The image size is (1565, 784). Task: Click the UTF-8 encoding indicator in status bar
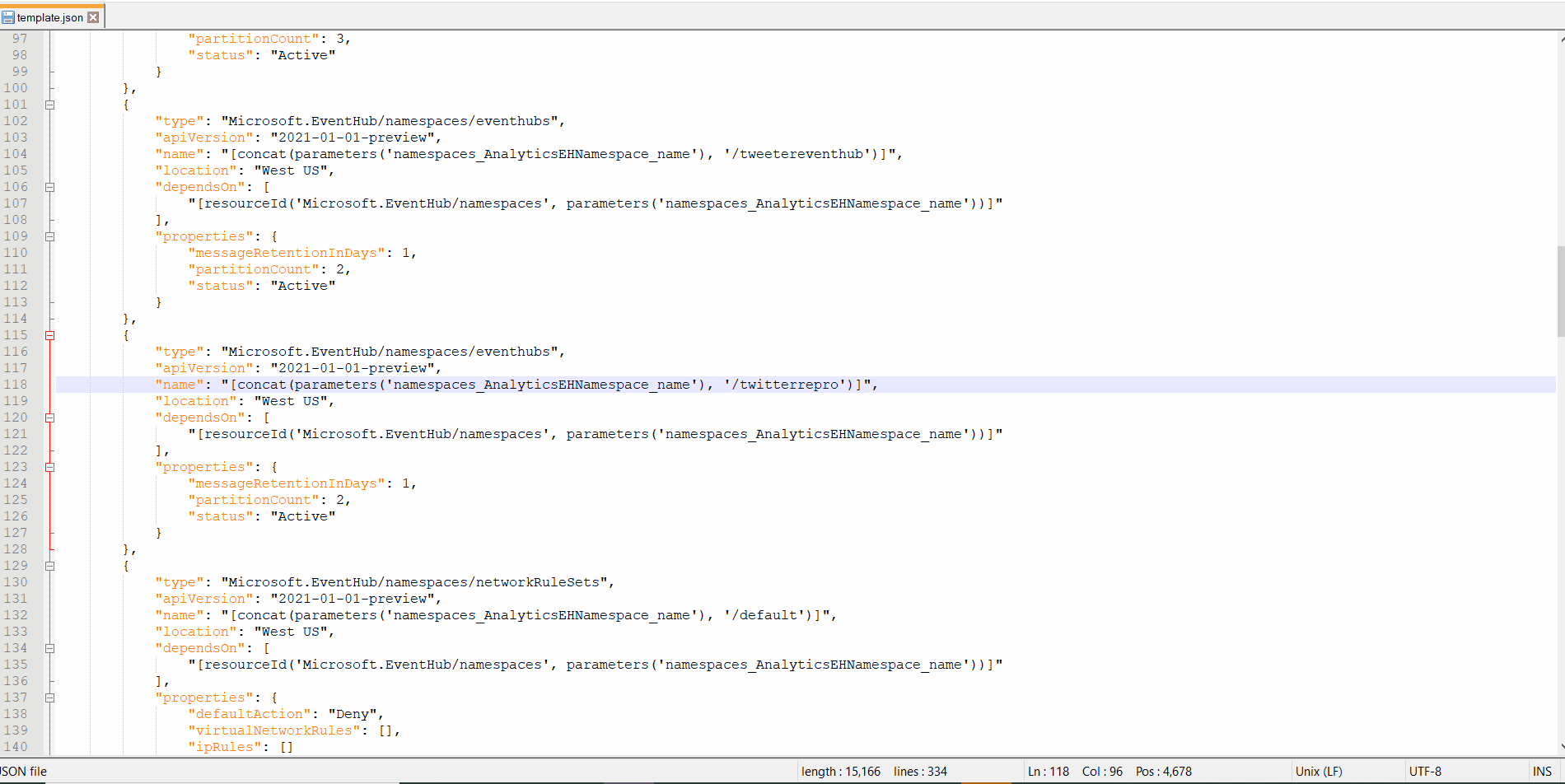tap(1426, 771)
